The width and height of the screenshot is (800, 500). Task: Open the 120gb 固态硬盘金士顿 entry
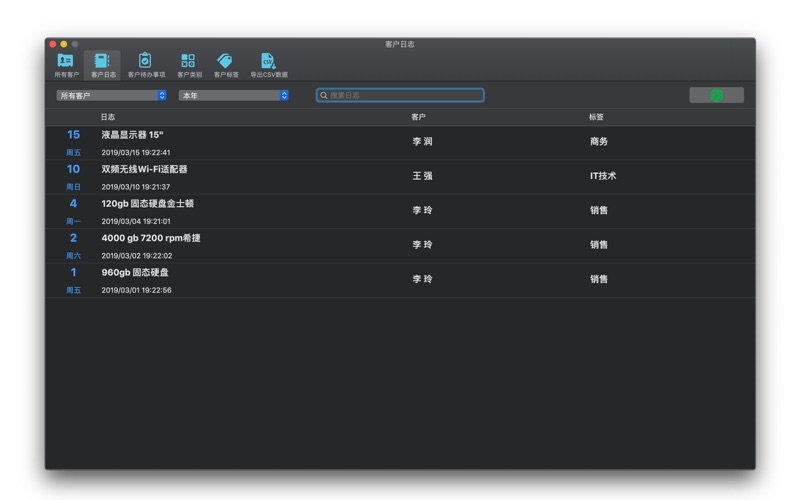tap(147, 204)
